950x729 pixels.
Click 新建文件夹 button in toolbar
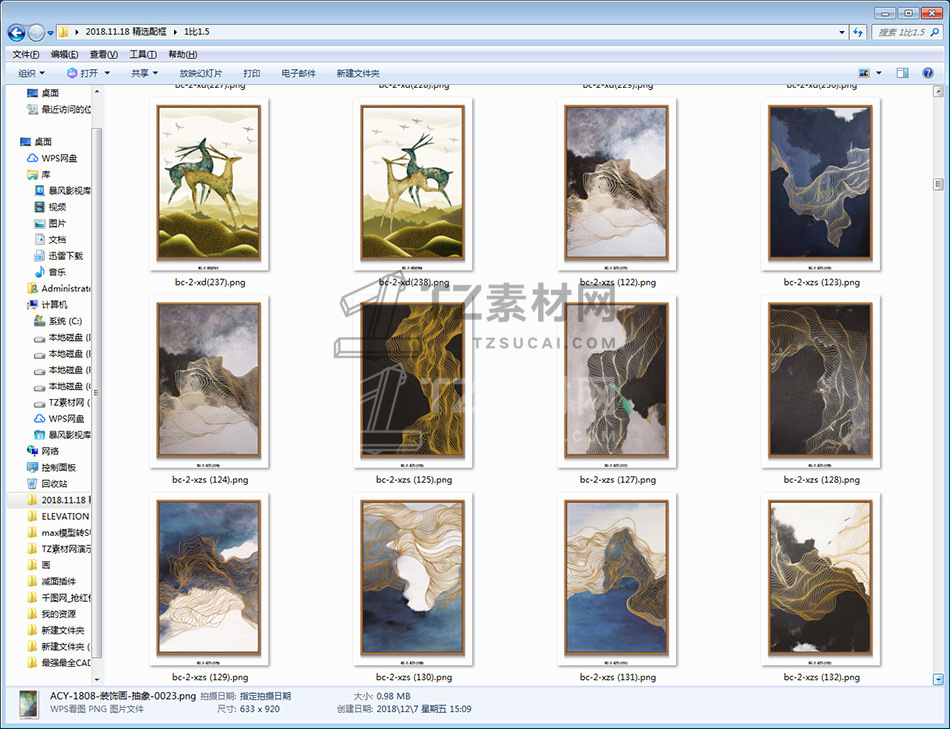(x=358, y=73)
